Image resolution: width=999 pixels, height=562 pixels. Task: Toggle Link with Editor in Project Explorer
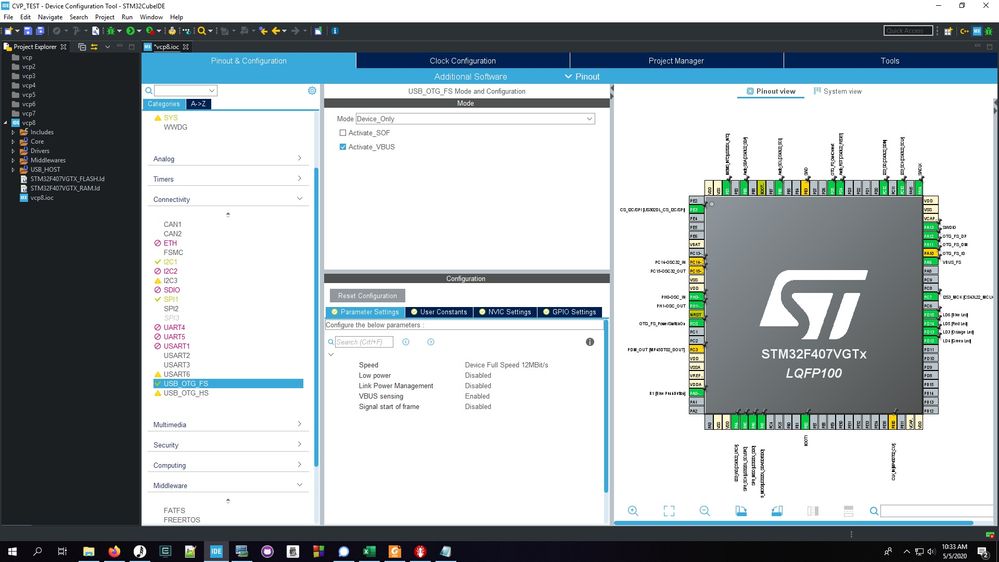[94, 47]
